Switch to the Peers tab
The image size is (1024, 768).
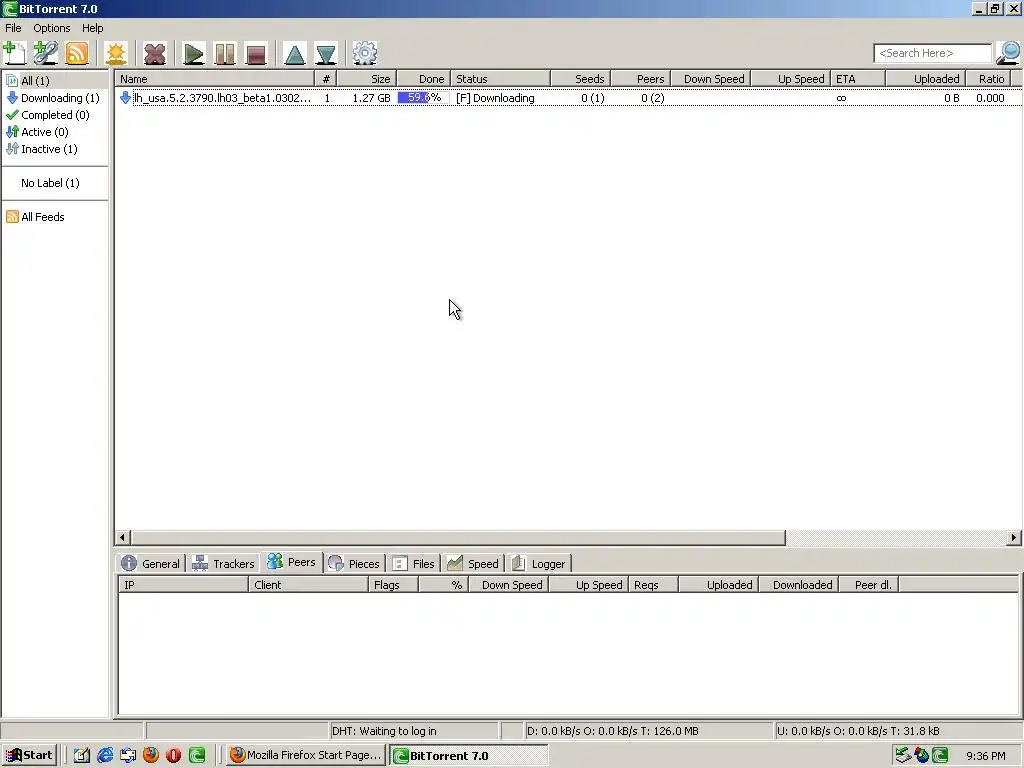[291, 562]
